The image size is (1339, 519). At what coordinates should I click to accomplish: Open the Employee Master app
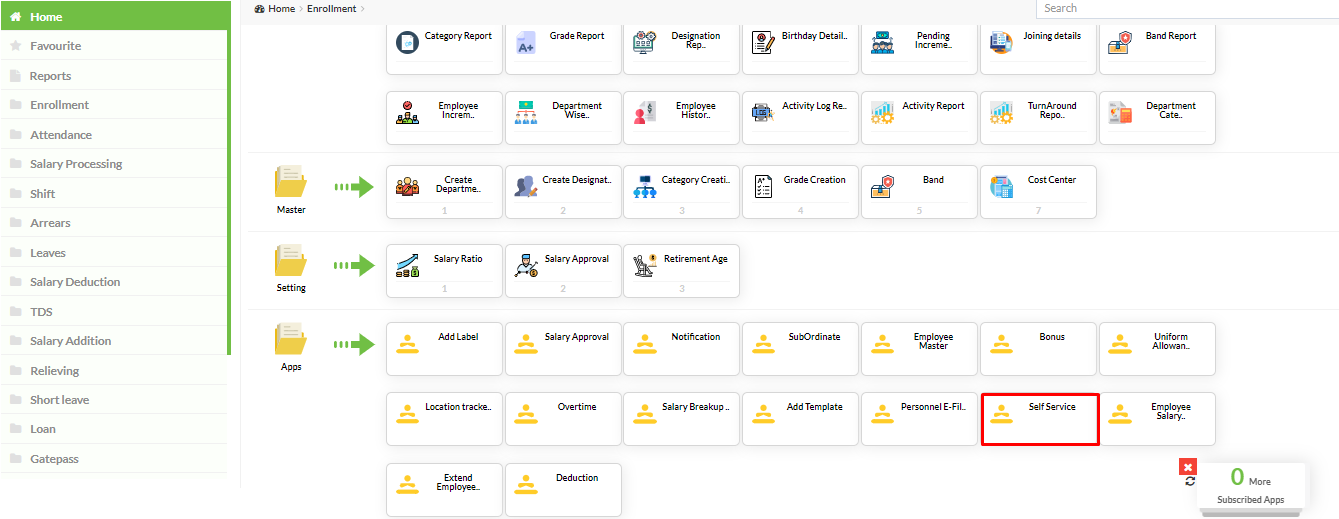click(919, 349)
